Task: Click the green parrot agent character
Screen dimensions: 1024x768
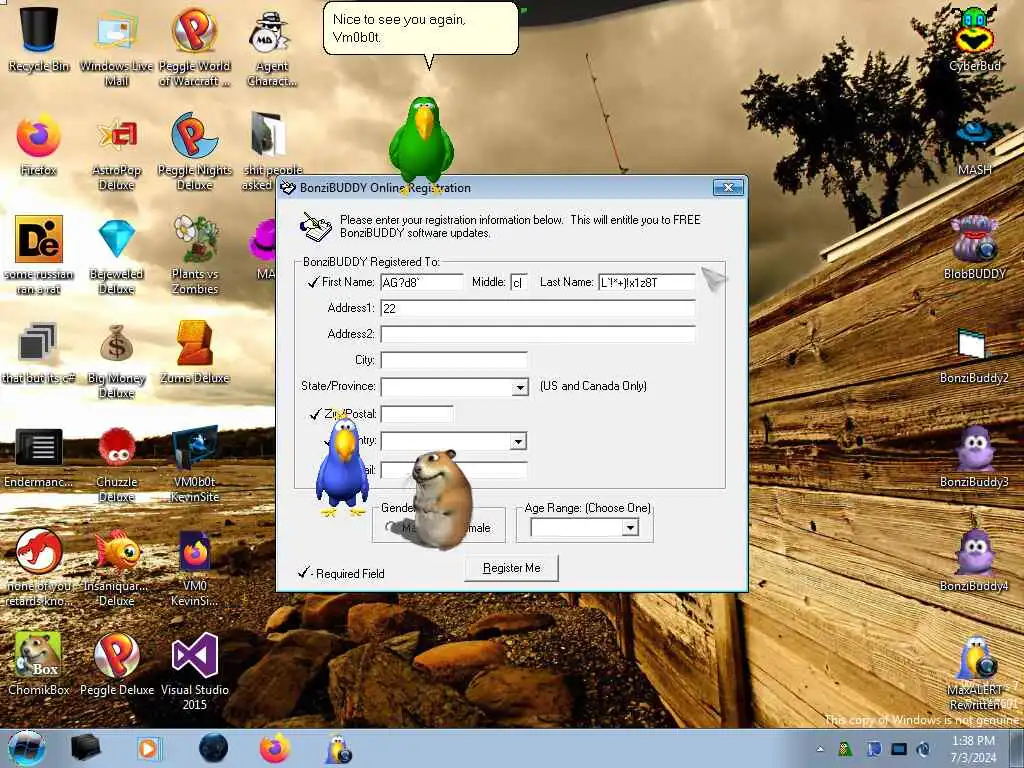Action: tap(422, 145)
